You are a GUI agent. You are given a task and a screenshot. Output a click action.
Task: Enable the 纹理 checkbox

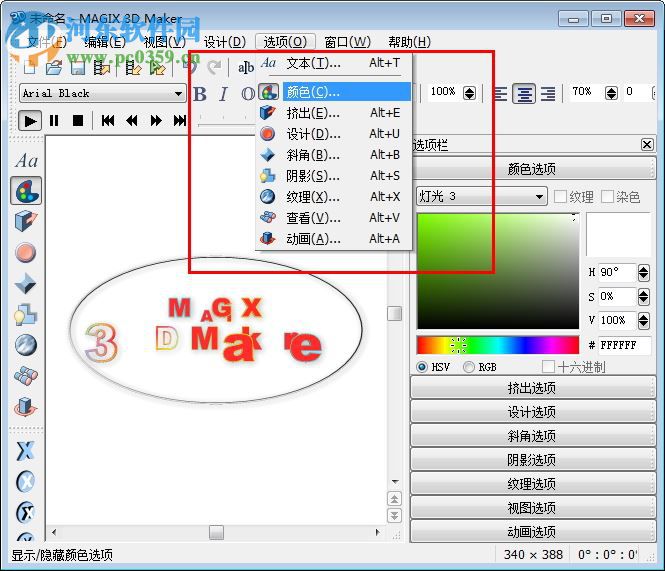[x=560, y=196]
